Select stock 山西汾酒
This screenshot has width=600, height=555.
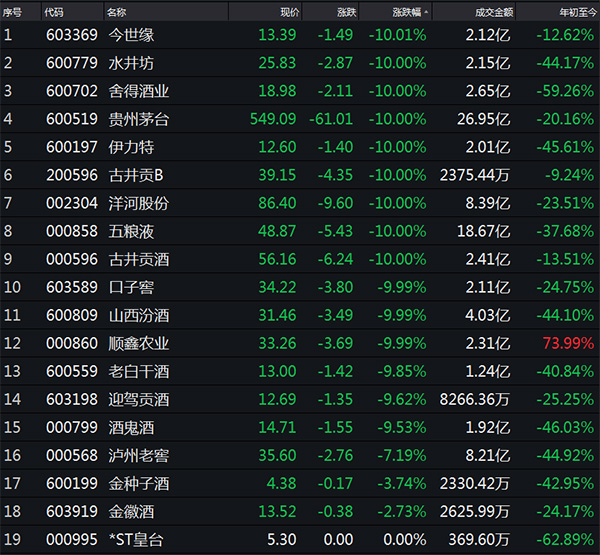coord(139,315)
